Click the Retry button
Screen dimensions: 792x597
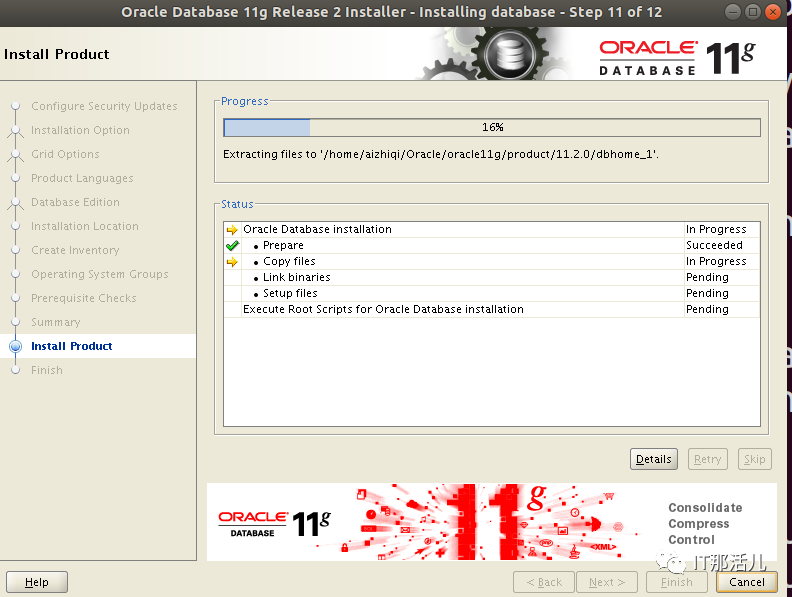tap(707, 459)
